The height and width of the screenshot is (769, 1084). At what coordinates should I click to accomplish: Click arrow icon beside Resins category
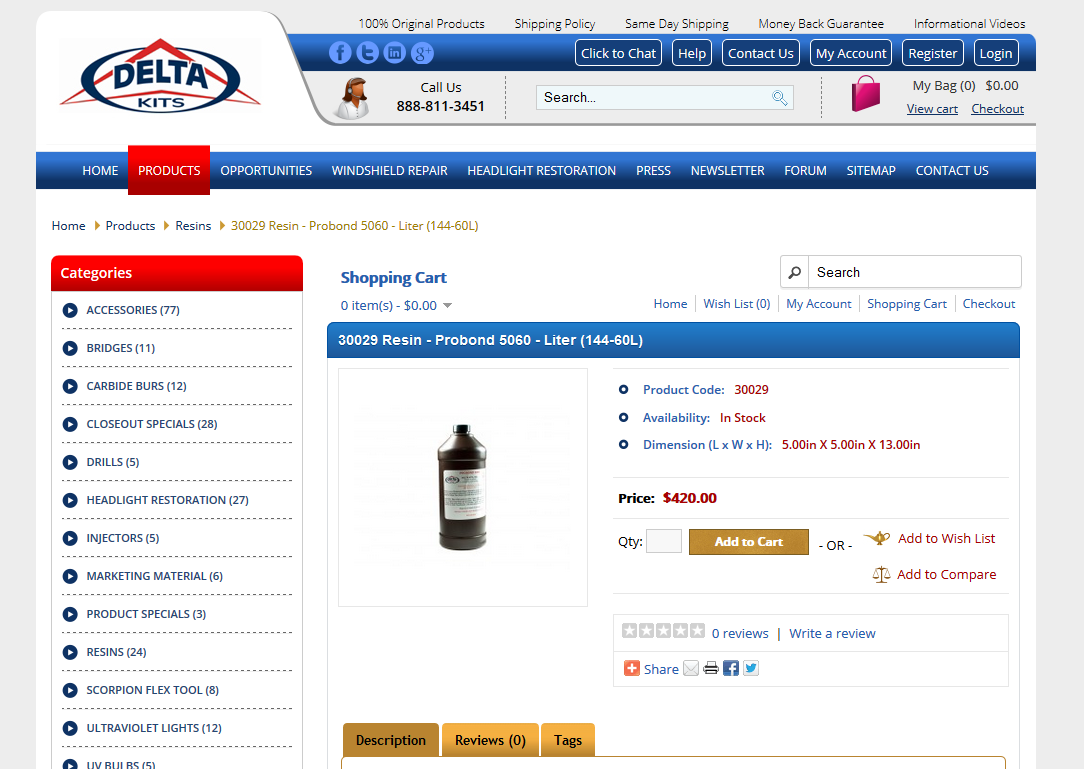[x=70, y=652]
